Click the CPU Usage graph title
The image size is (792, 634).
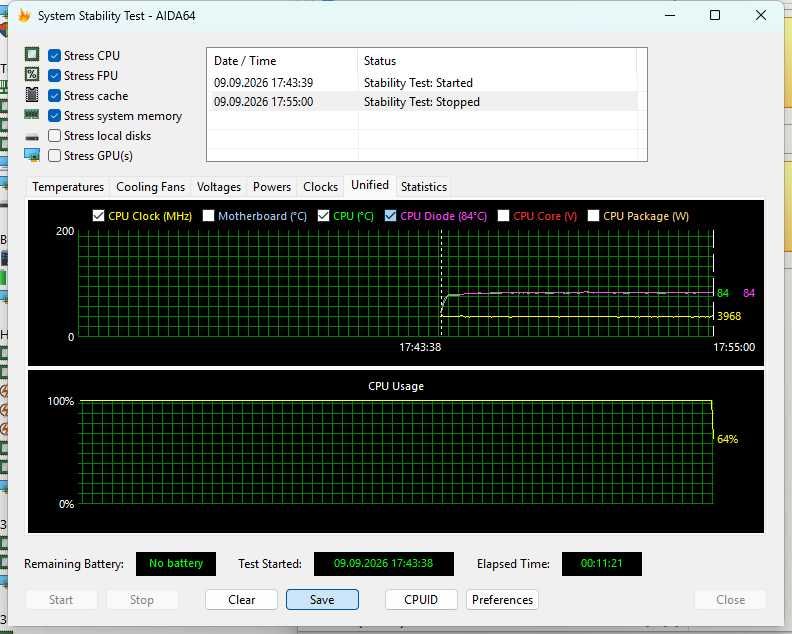coord(396,386)
